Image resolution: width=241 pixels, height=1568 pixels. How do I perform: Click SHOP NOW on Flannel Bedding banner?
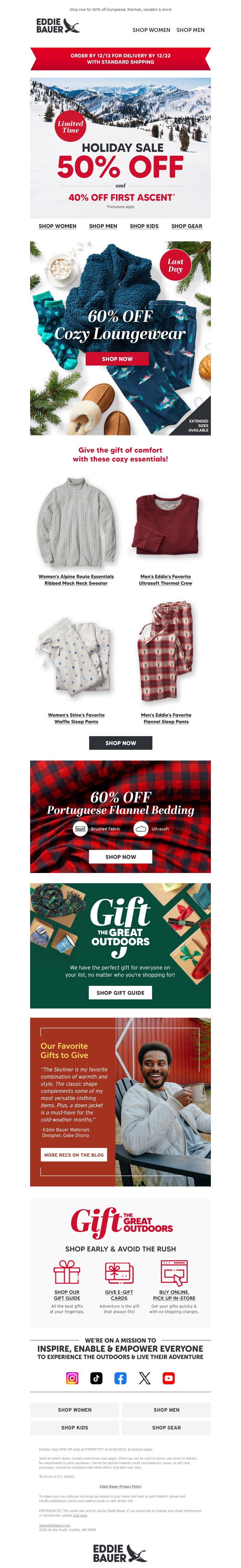point(120,856)
